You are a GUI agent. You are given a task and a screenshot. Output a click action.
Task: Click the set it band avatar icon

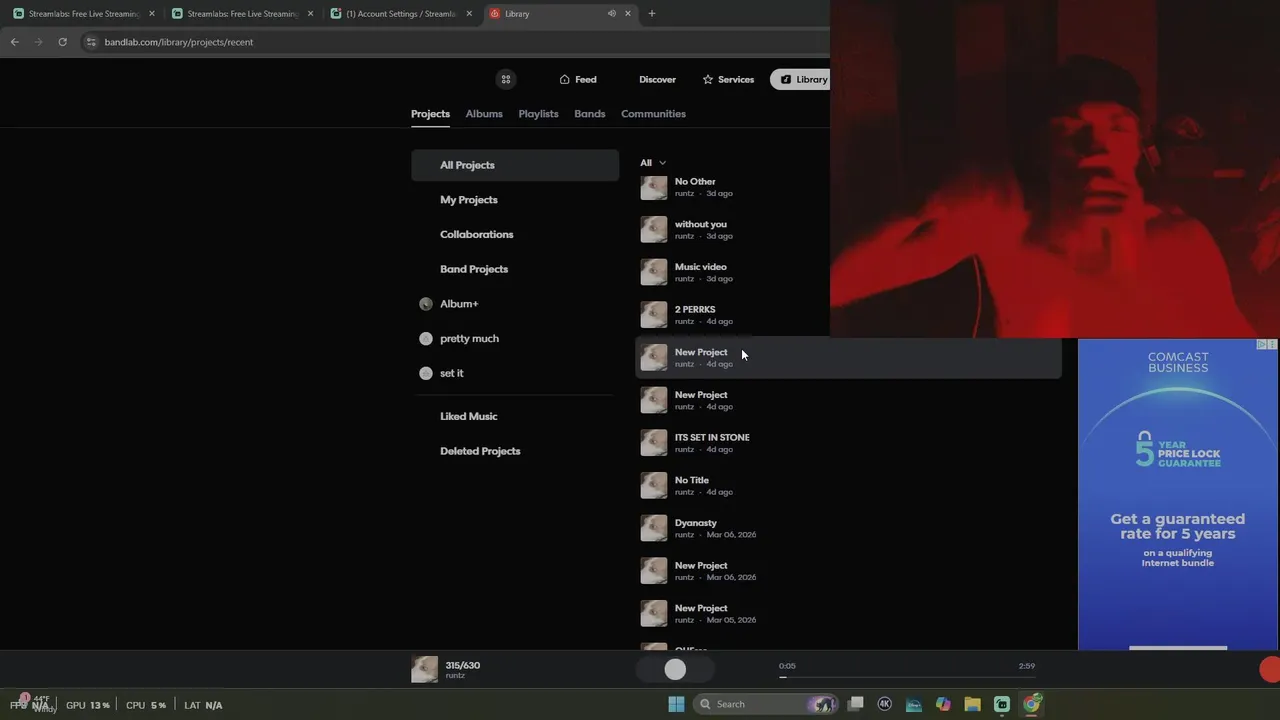coord(426,373)
